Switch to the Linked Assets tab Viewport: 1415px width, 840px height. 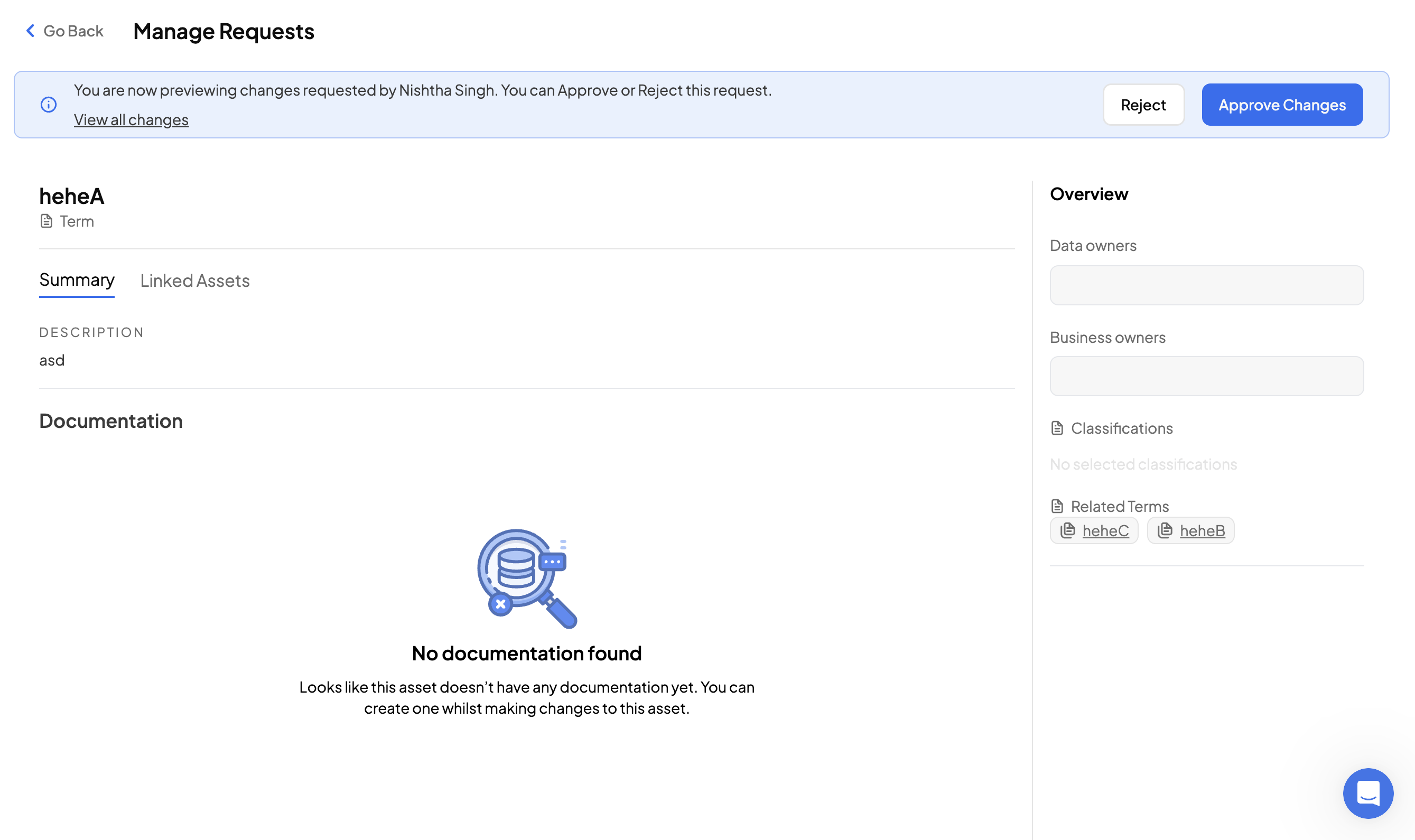click(x=194, y=281)
